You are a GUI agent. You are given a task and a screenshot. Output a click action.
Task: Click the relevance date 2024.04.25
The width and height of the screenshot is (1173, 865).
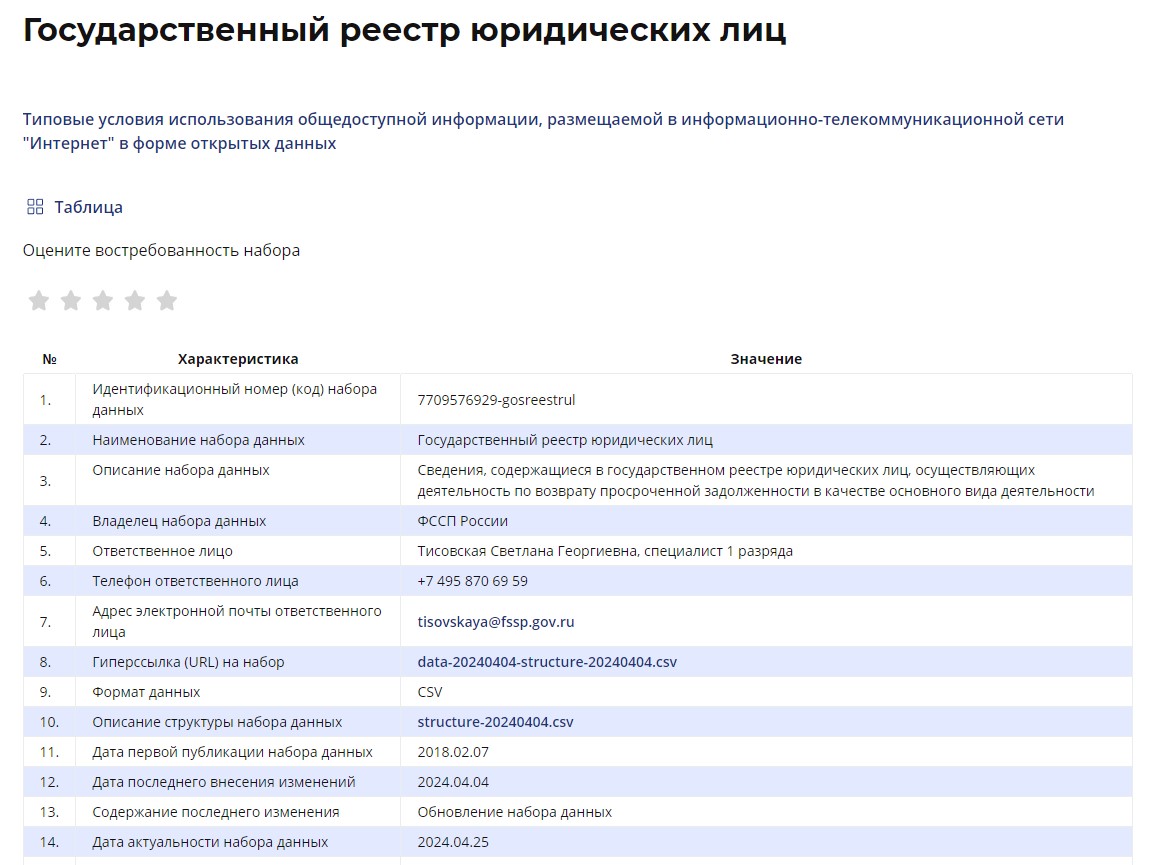tap(453, 842)
